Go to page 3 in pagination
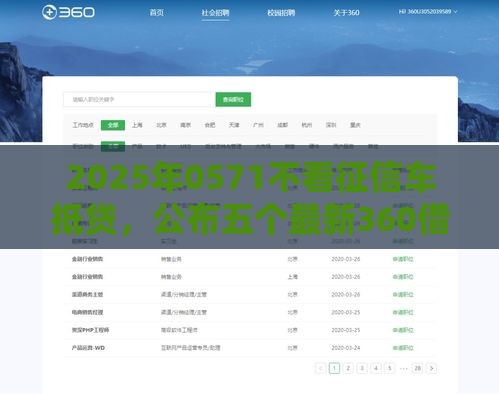The image size is (499, 394). 362,368
